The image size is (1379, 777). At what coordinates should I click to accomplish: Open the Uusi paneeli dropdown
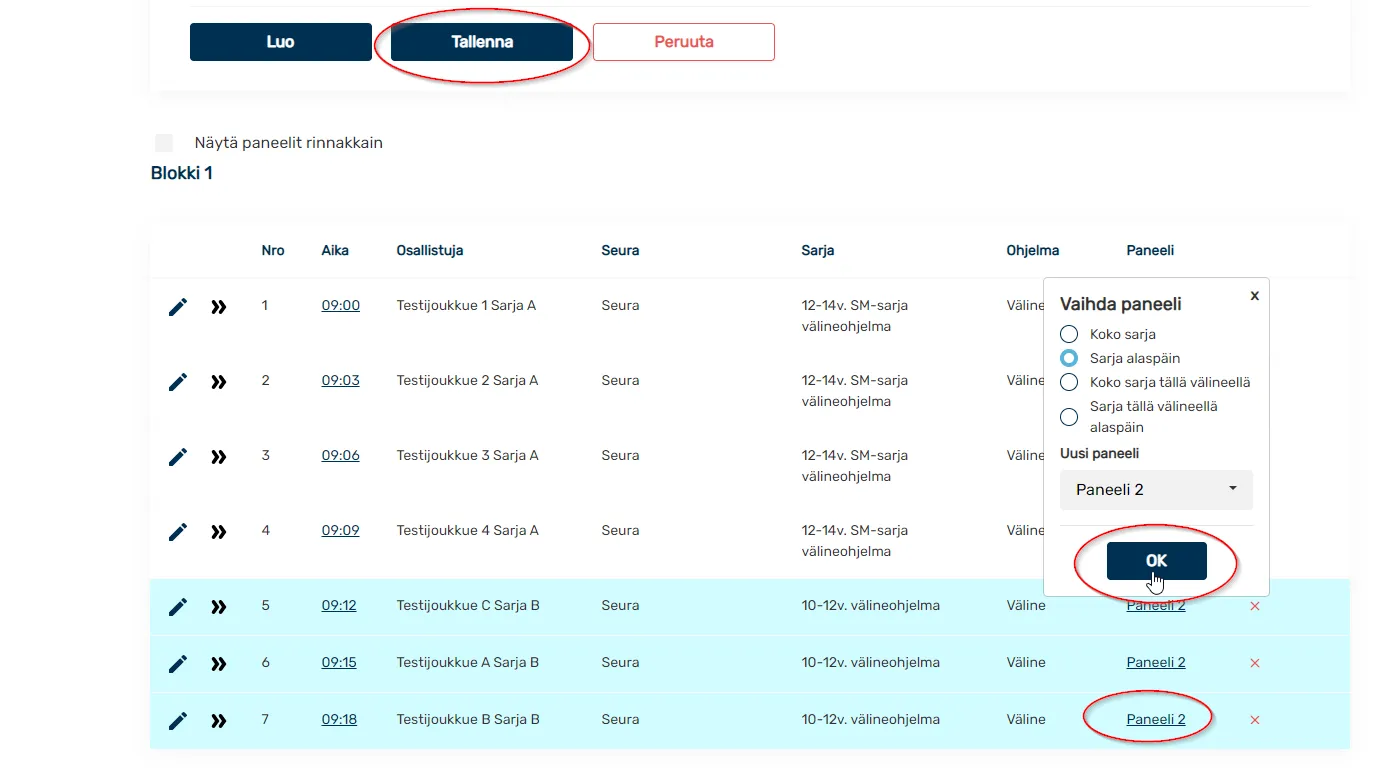(x=1156, y=490)
